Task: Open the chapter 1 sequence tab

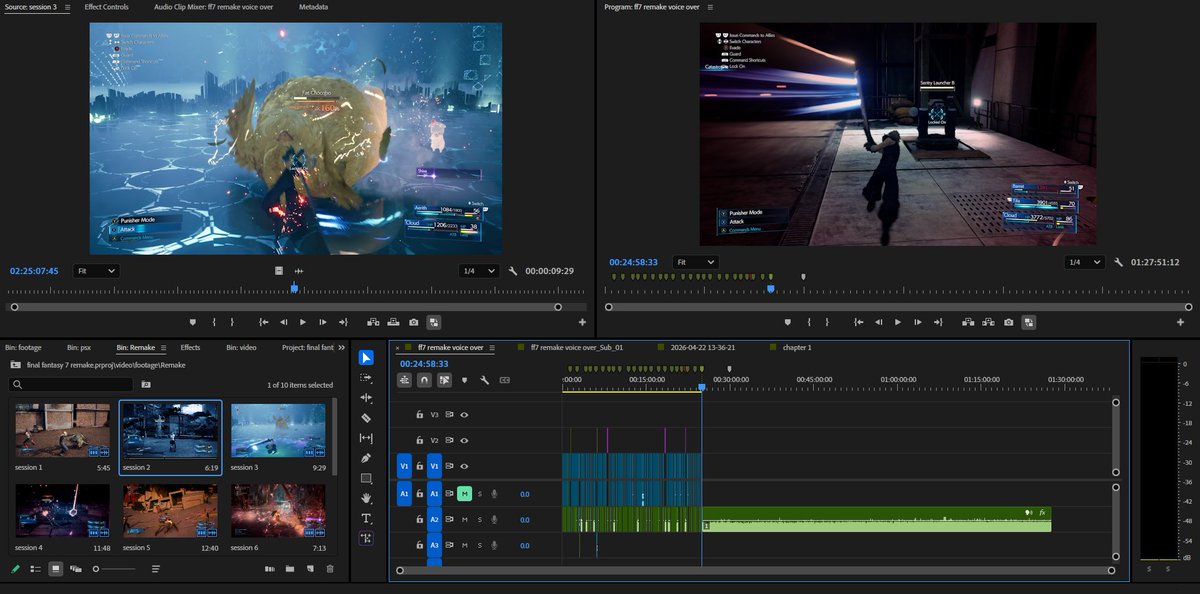Action: pos(796,347)
